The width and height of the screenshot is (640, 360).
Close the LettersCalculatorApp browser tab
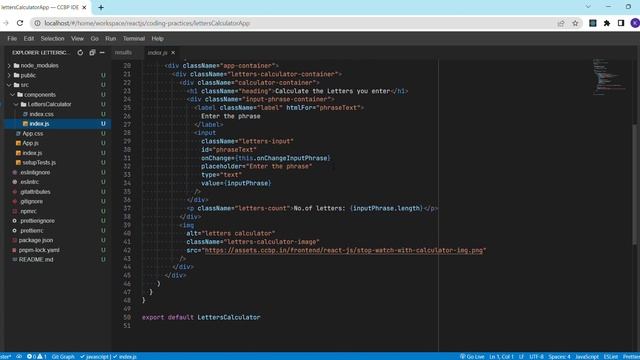(84, 7)
